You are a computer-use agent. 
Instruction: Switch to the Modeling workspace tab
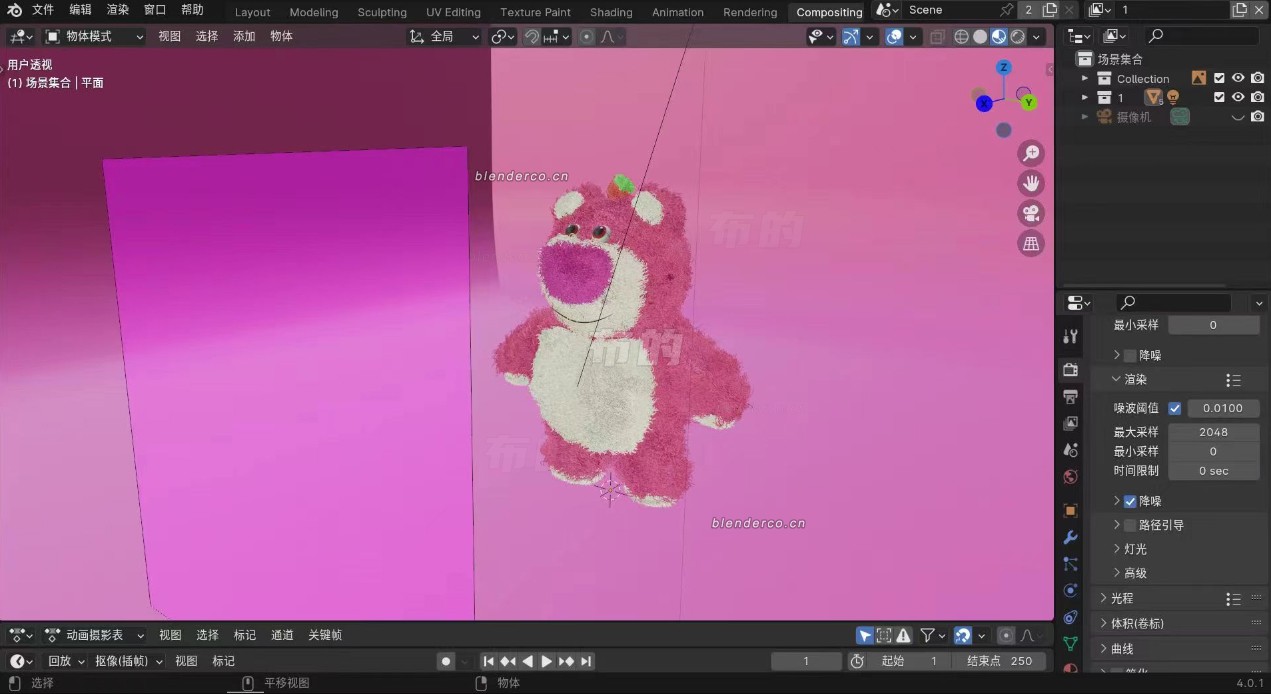(314, 12)
